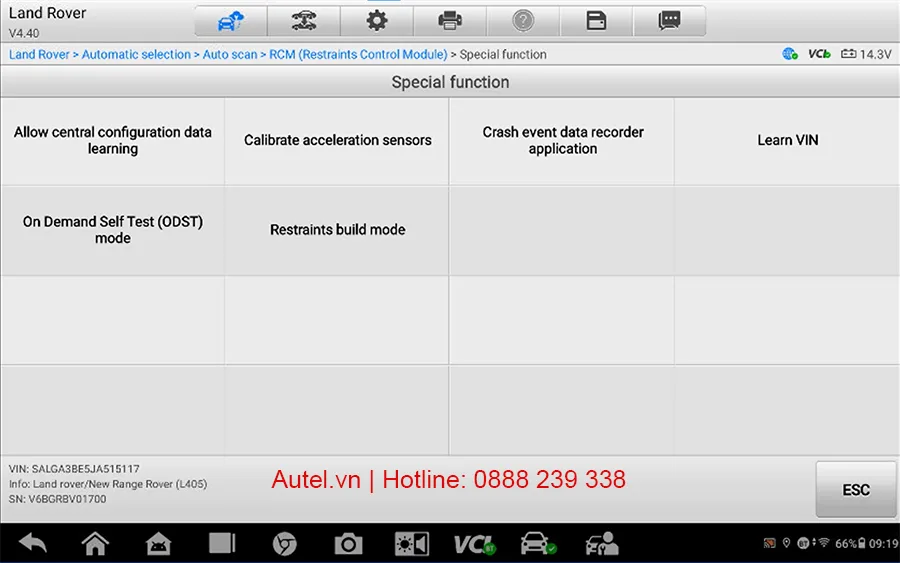
Task: Tap the VCI connection status indicator
Action: (819, 54)
